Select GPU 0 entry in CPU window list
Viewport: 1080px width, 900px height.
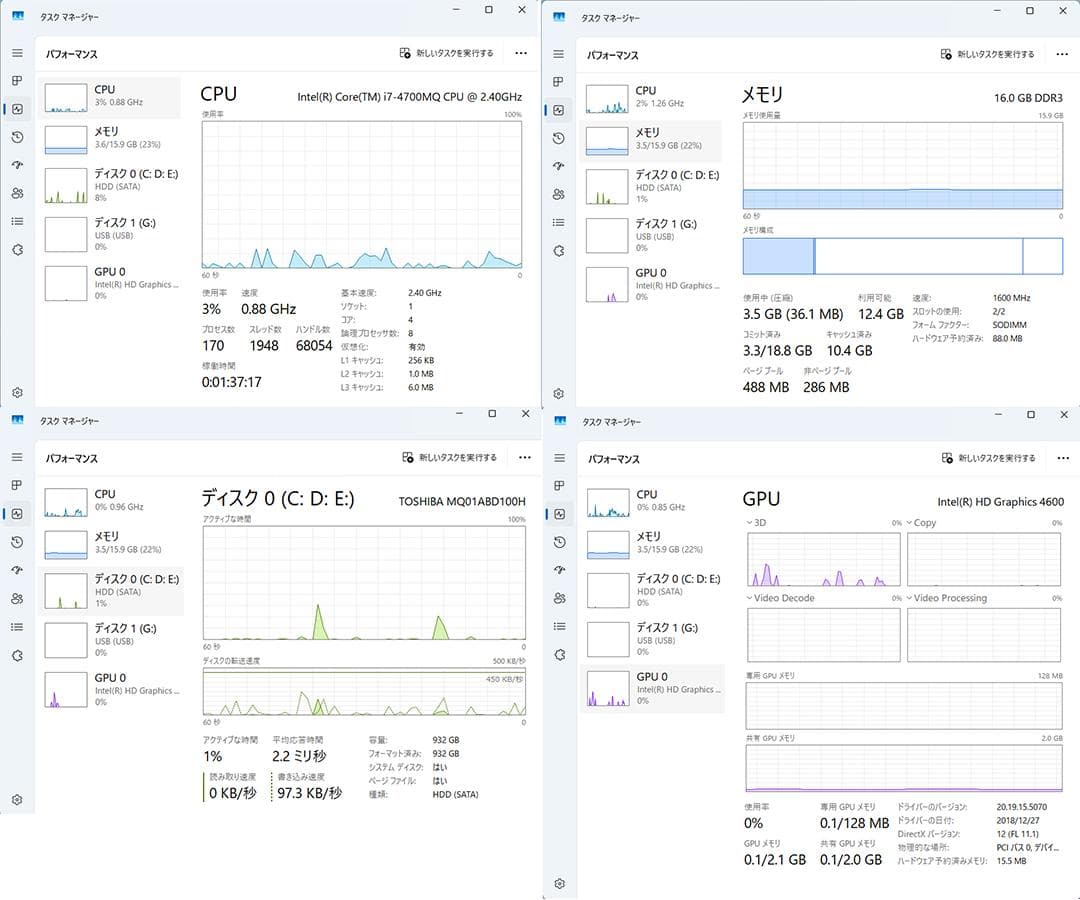(x=110, y=283)
